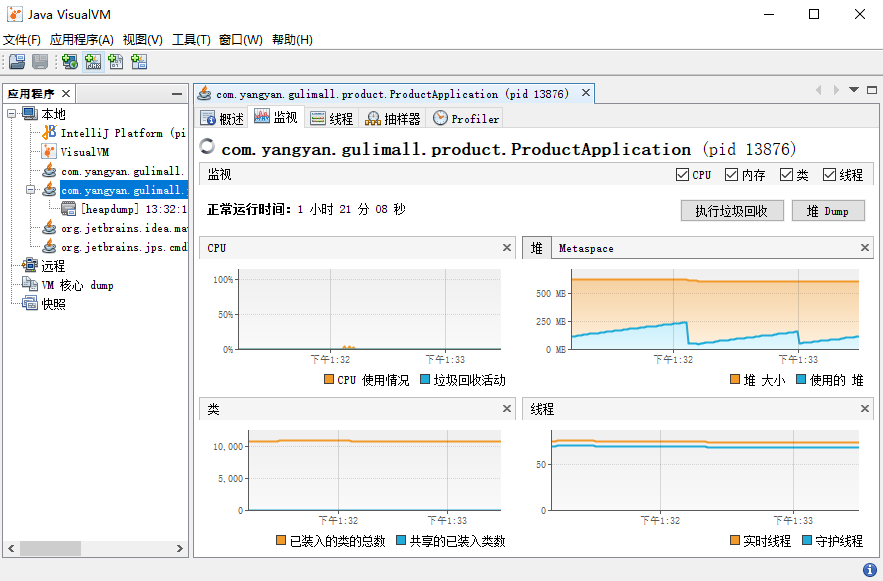Click the 已装入的类的总数 legend swatch
Image resolution: width=883 pixels, height=581 pixels.
281,540
